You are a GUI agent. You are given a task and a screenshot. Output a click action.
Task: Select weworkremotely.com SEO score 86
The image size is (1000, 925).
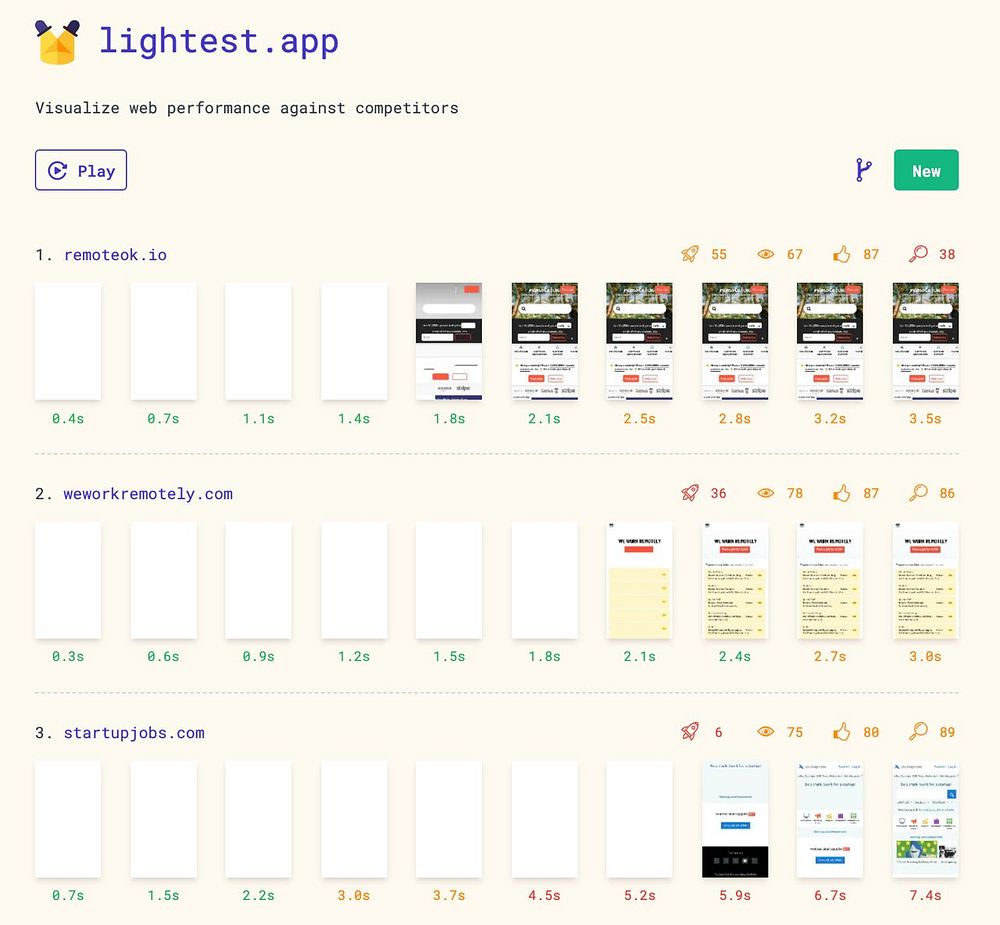947,493
